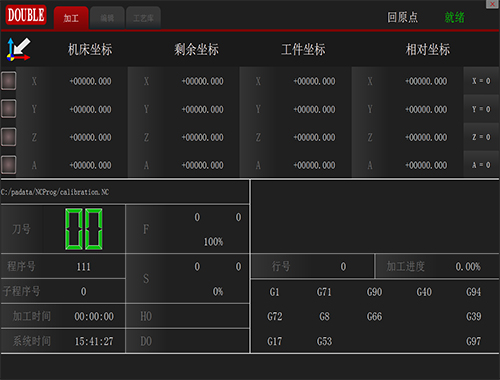Toggle the Z axis square indicator
The width and height of the screenshot is (500, 380).
click(8, 137)
